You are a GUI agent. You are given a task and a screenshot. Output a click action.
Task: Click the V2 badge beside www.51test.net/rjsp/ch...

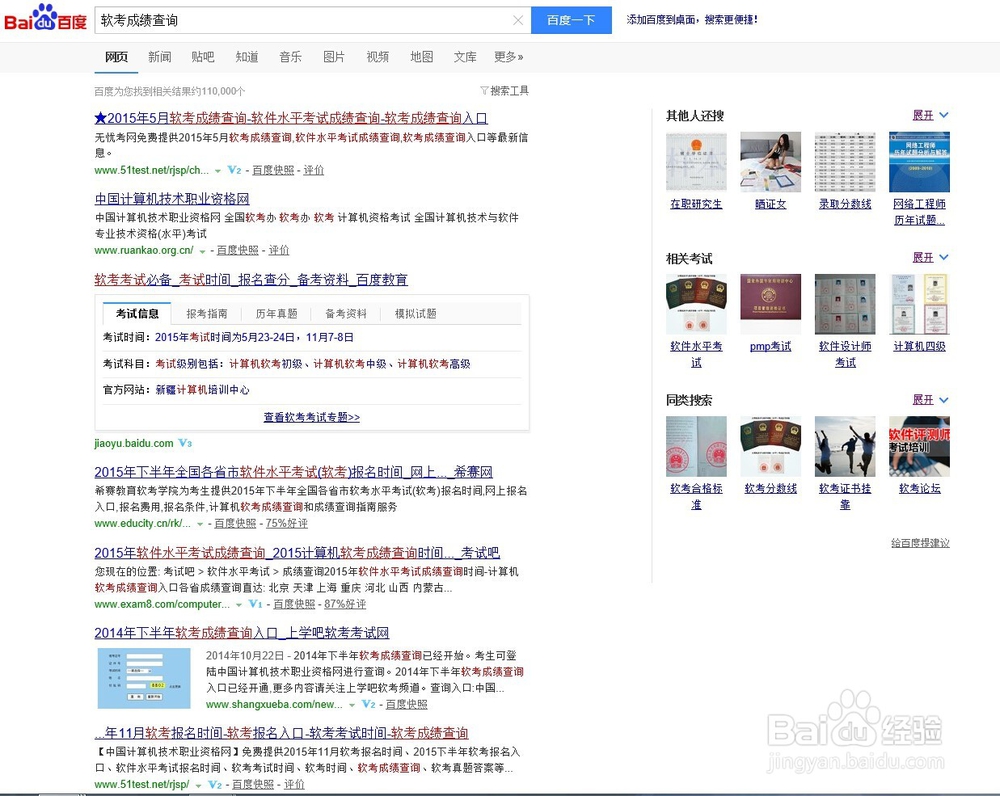pos(235,170)
